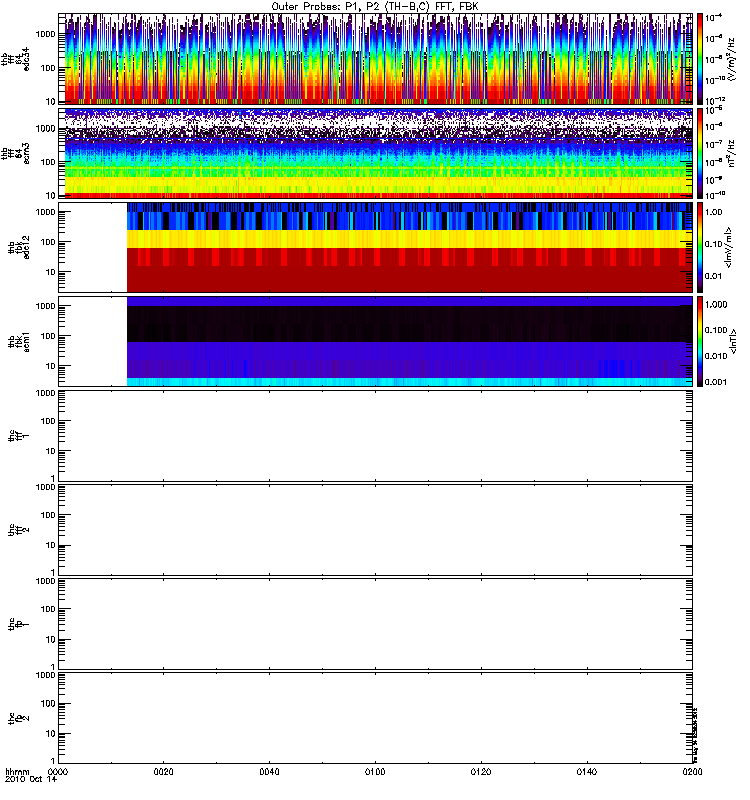
Task: Click the 'thb fff 64 scm3' y-axis label
Action: (x=16, y=154)
